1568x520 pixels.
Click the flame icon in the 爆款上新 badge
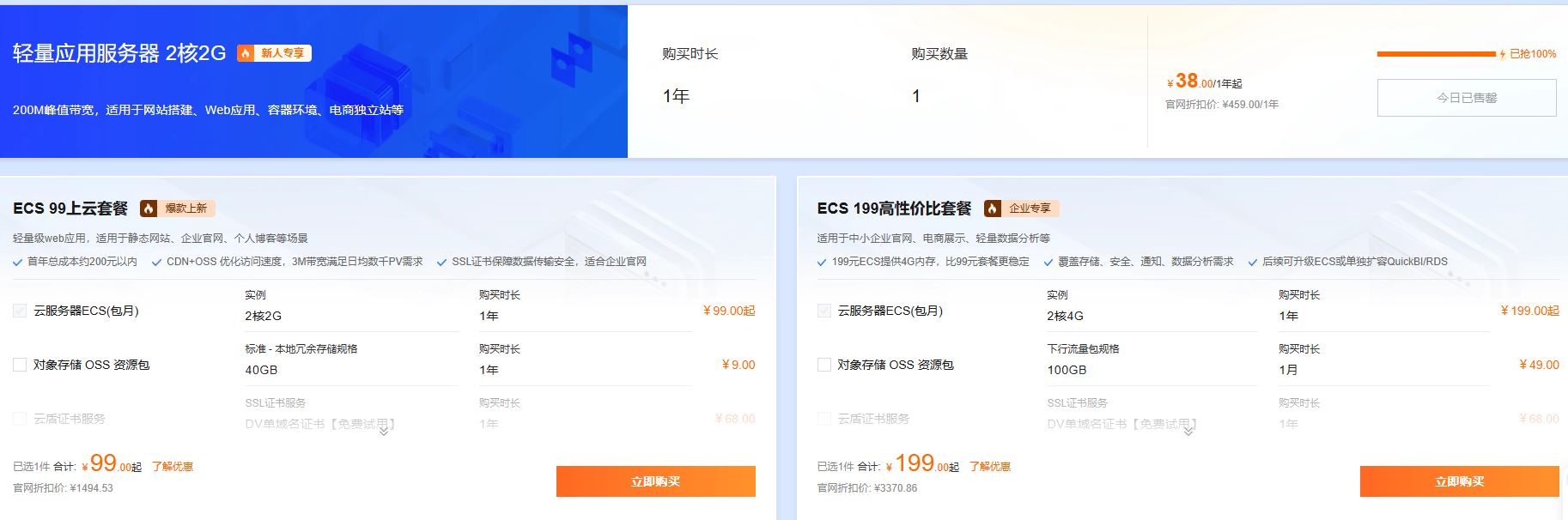(149, 209)
